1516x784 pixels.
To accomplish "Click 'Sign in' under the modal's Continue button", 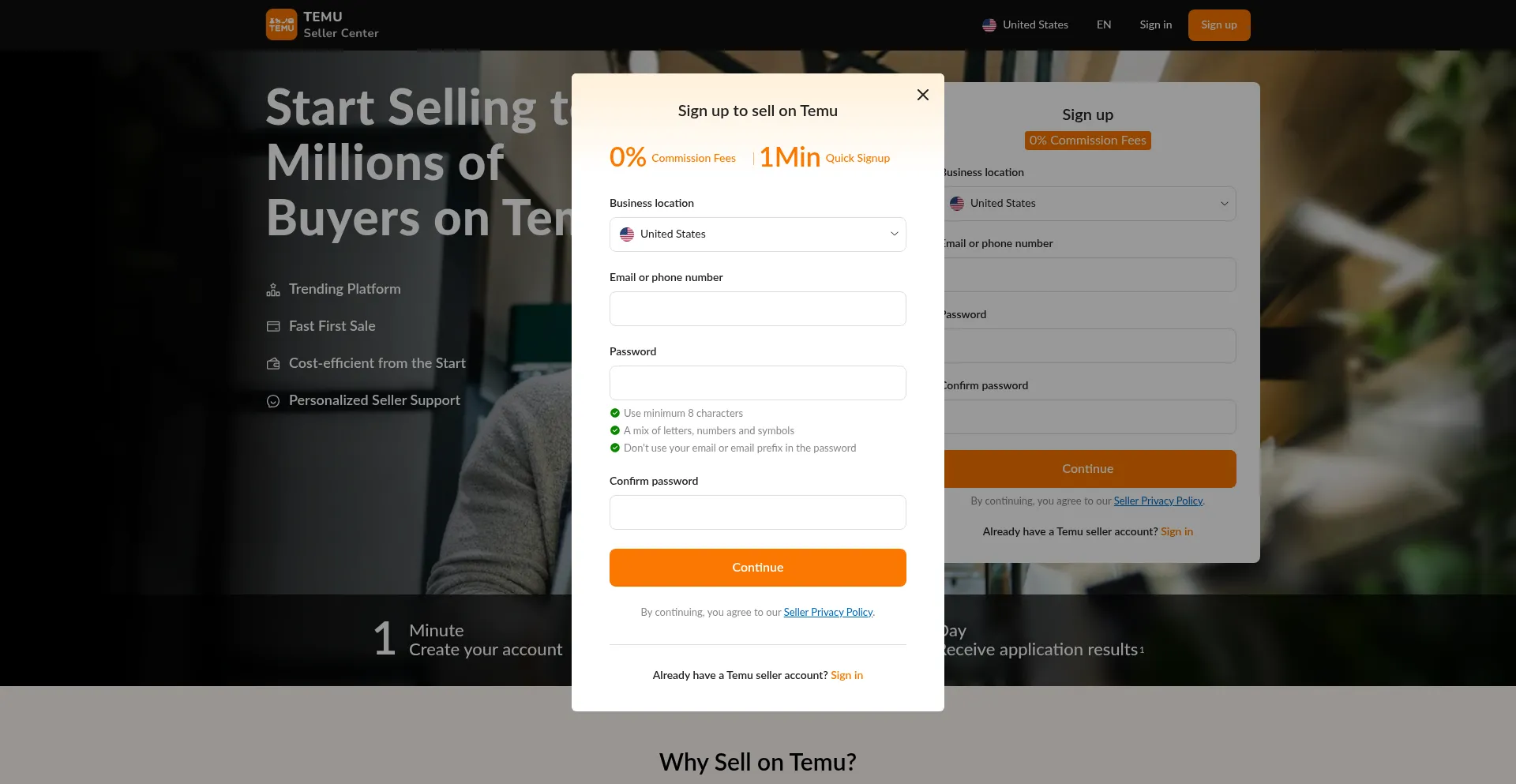I will pos(846,675).
